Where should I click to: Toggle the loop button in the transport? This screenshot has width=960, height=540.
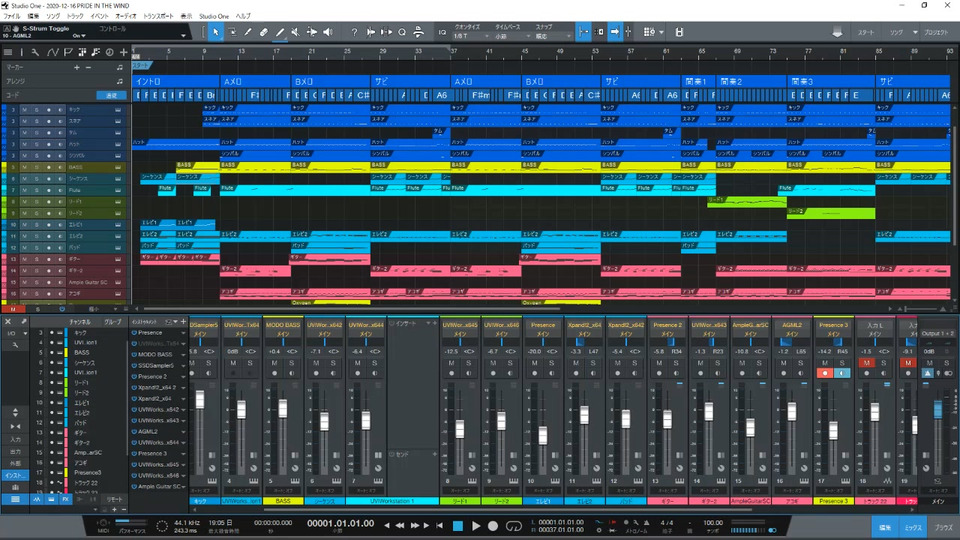pos(515,525)
